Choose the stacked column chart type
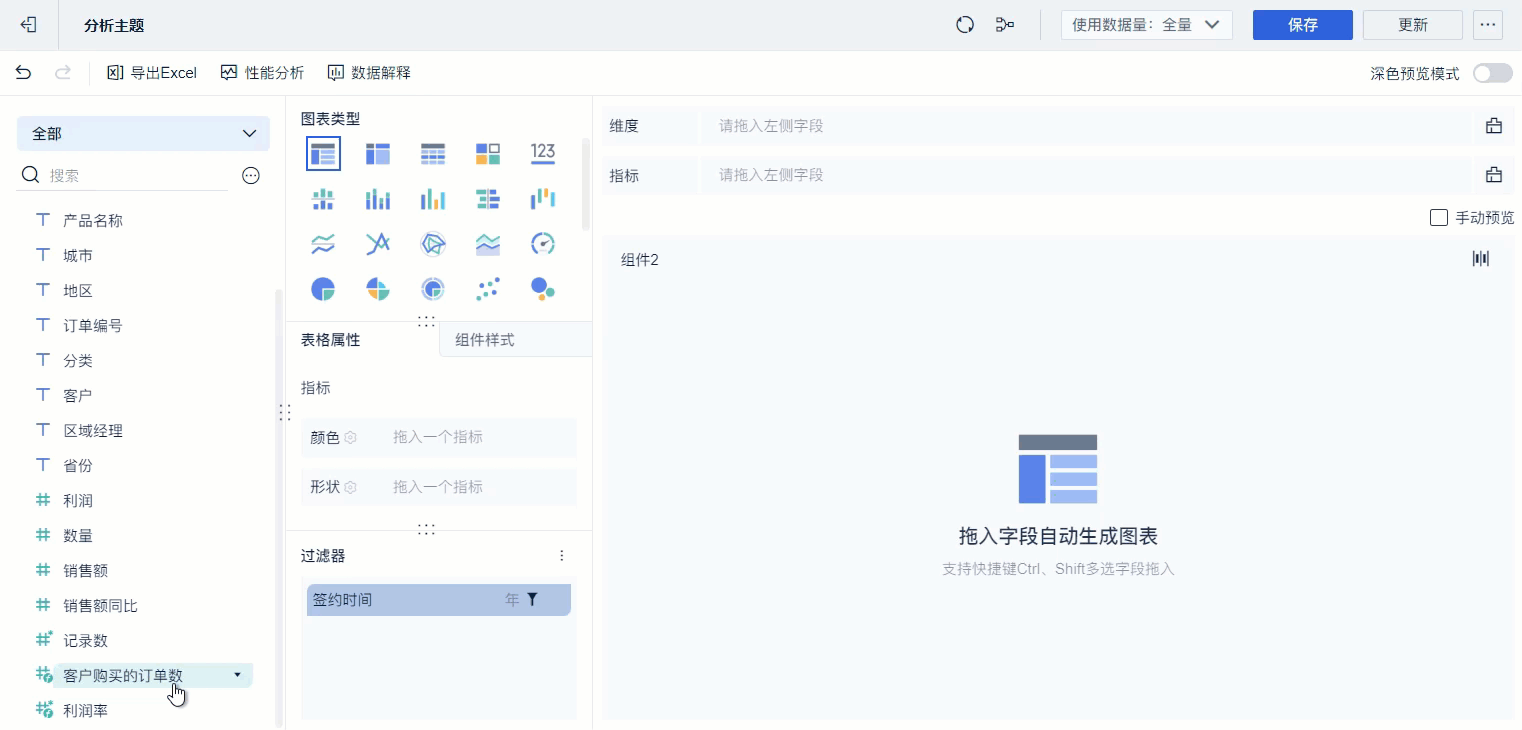This screenshot has height=730, width=1522. [x=378, y=199]
